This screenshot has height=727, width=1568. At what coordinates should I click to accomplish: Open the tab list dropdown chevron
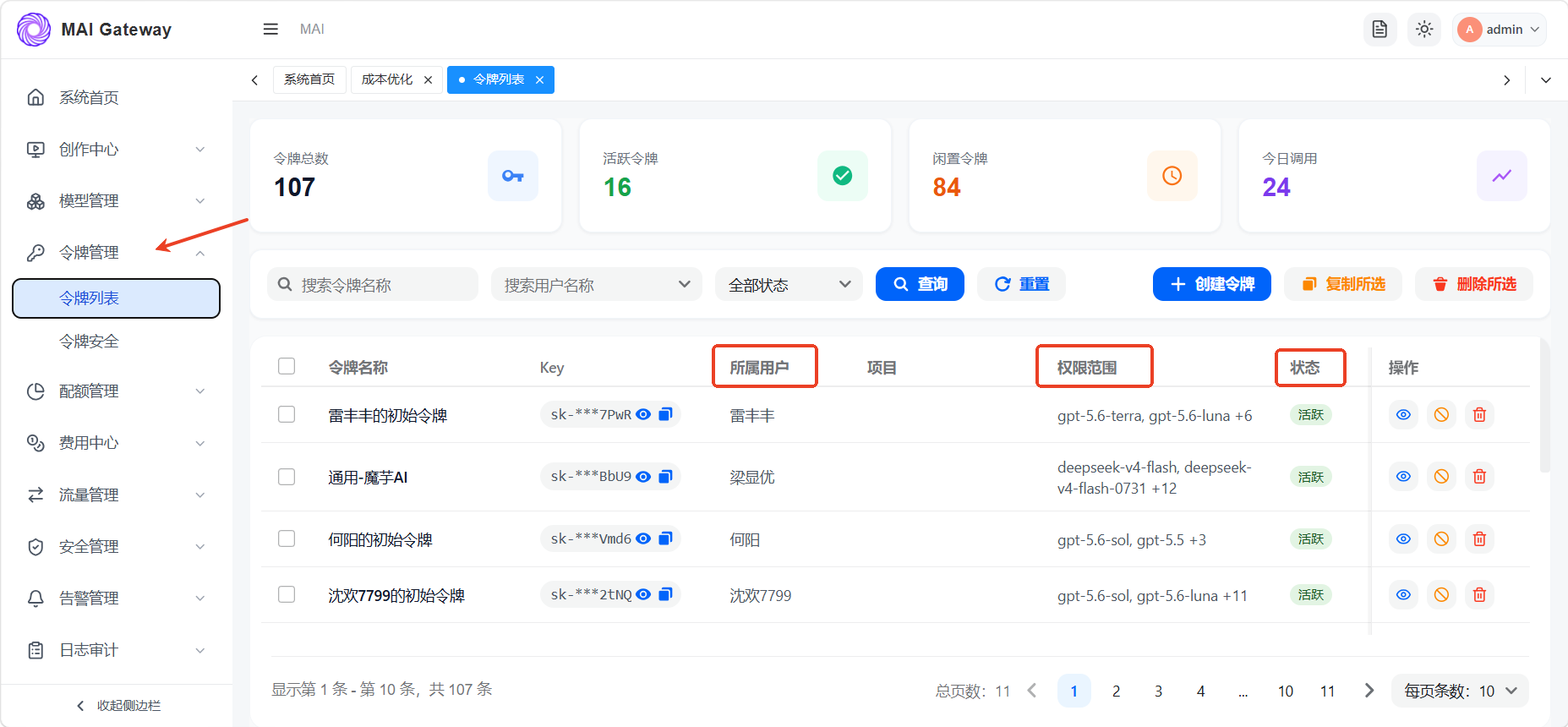click(x=1546, y=80)
